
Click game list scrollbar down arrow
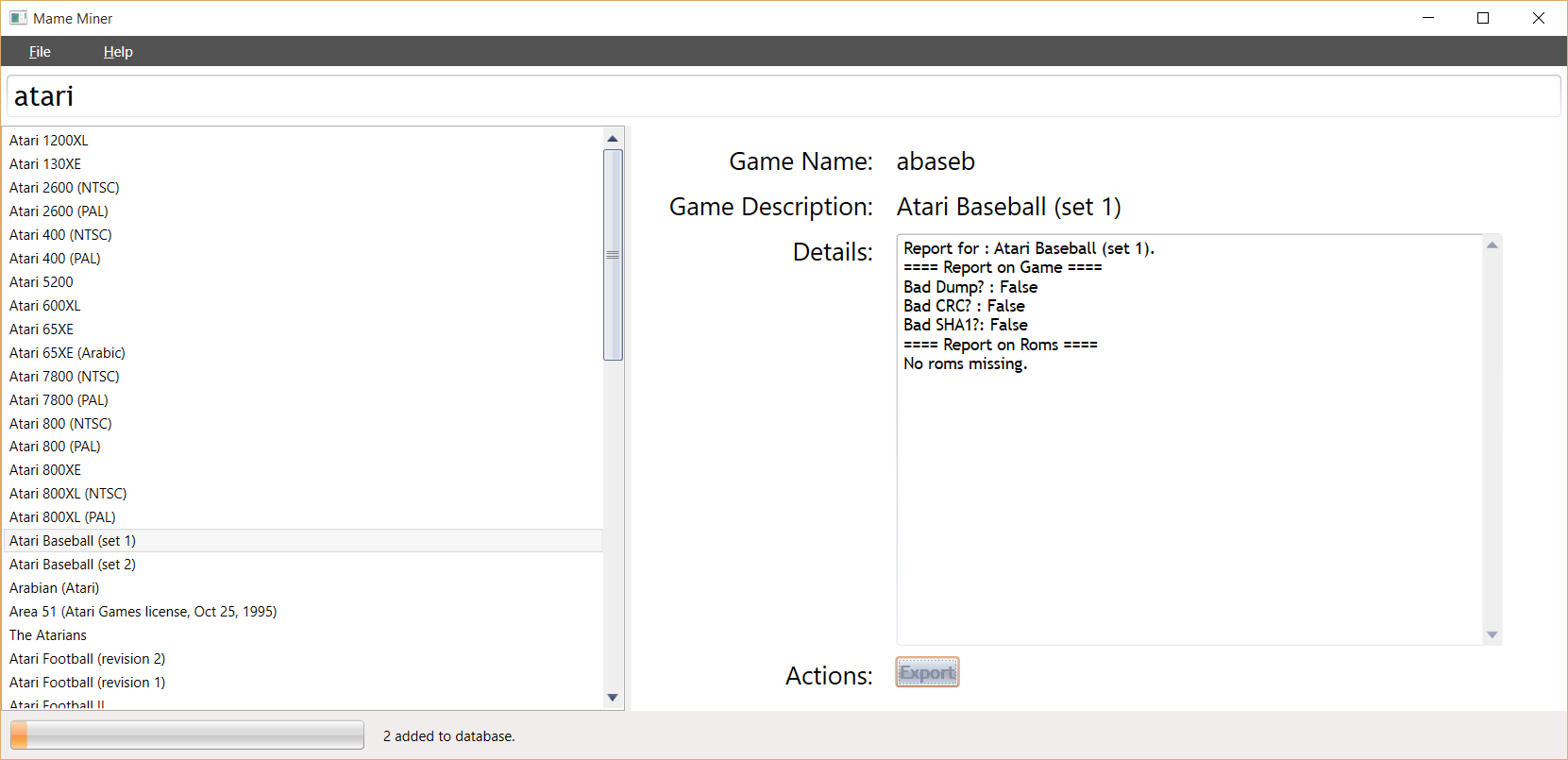(613, 698)
